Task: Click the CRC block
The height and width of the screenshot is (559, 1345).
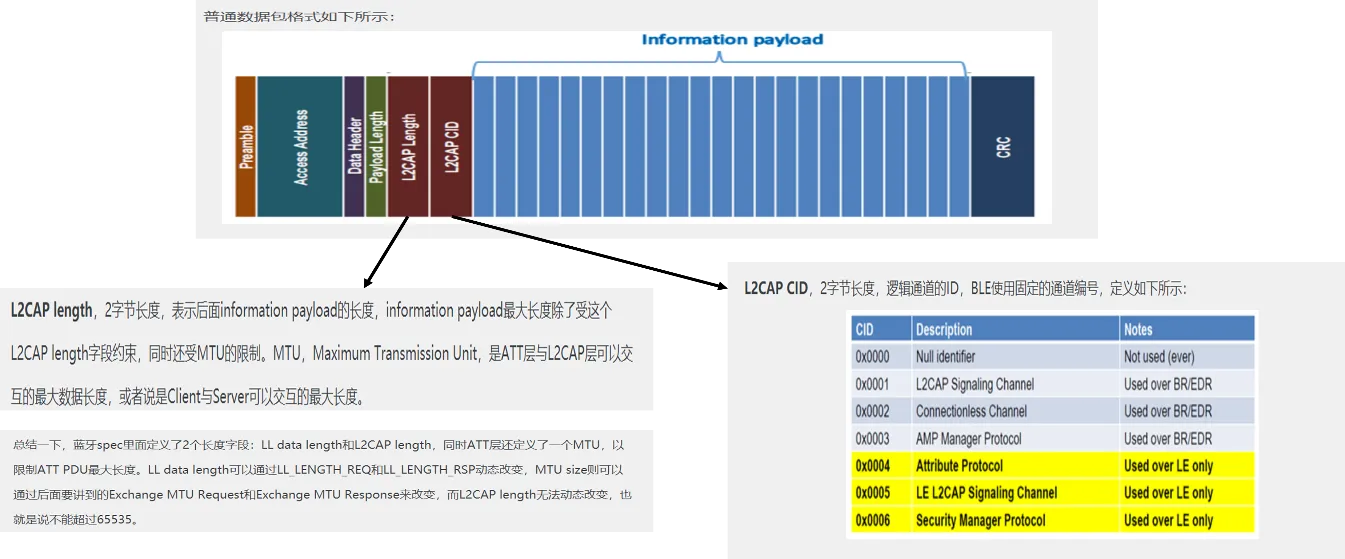Action: tap(1002, 146)
